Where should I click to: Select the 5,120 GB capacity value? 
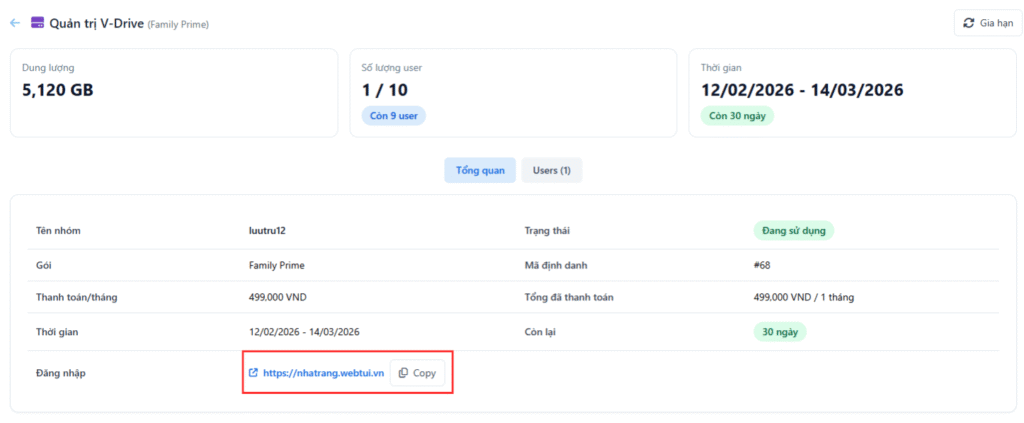58,90
